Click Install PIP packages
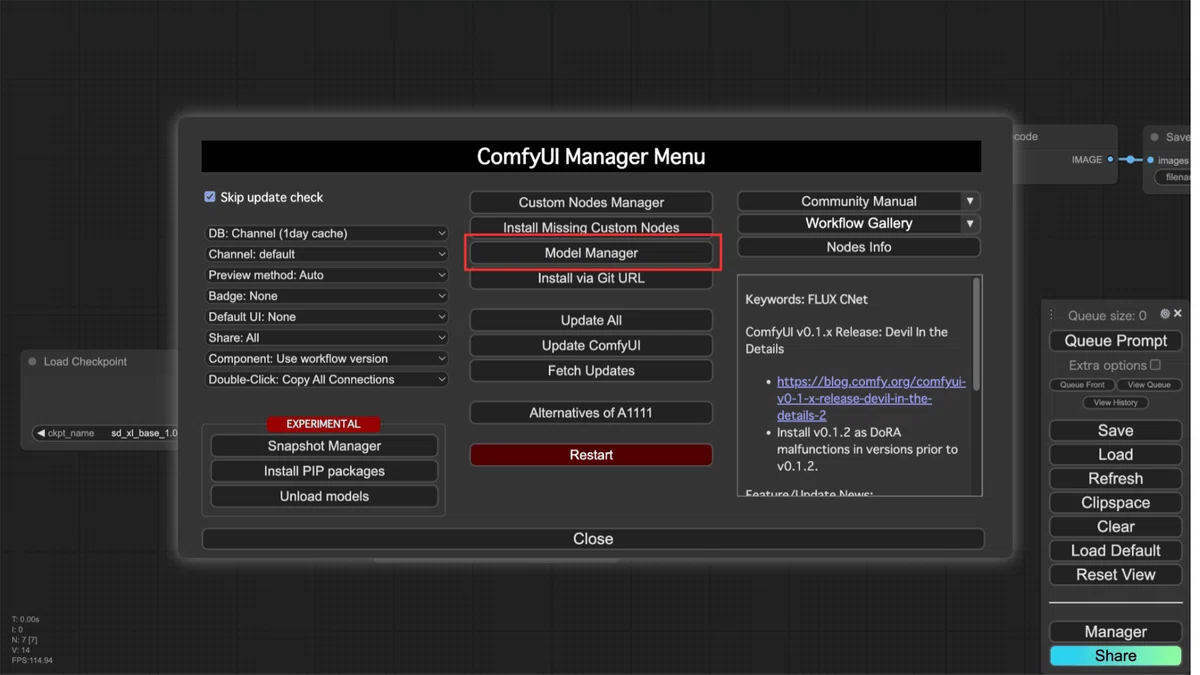The width and height of the screenshot is (1200, 675). click(x=324, y=471)
